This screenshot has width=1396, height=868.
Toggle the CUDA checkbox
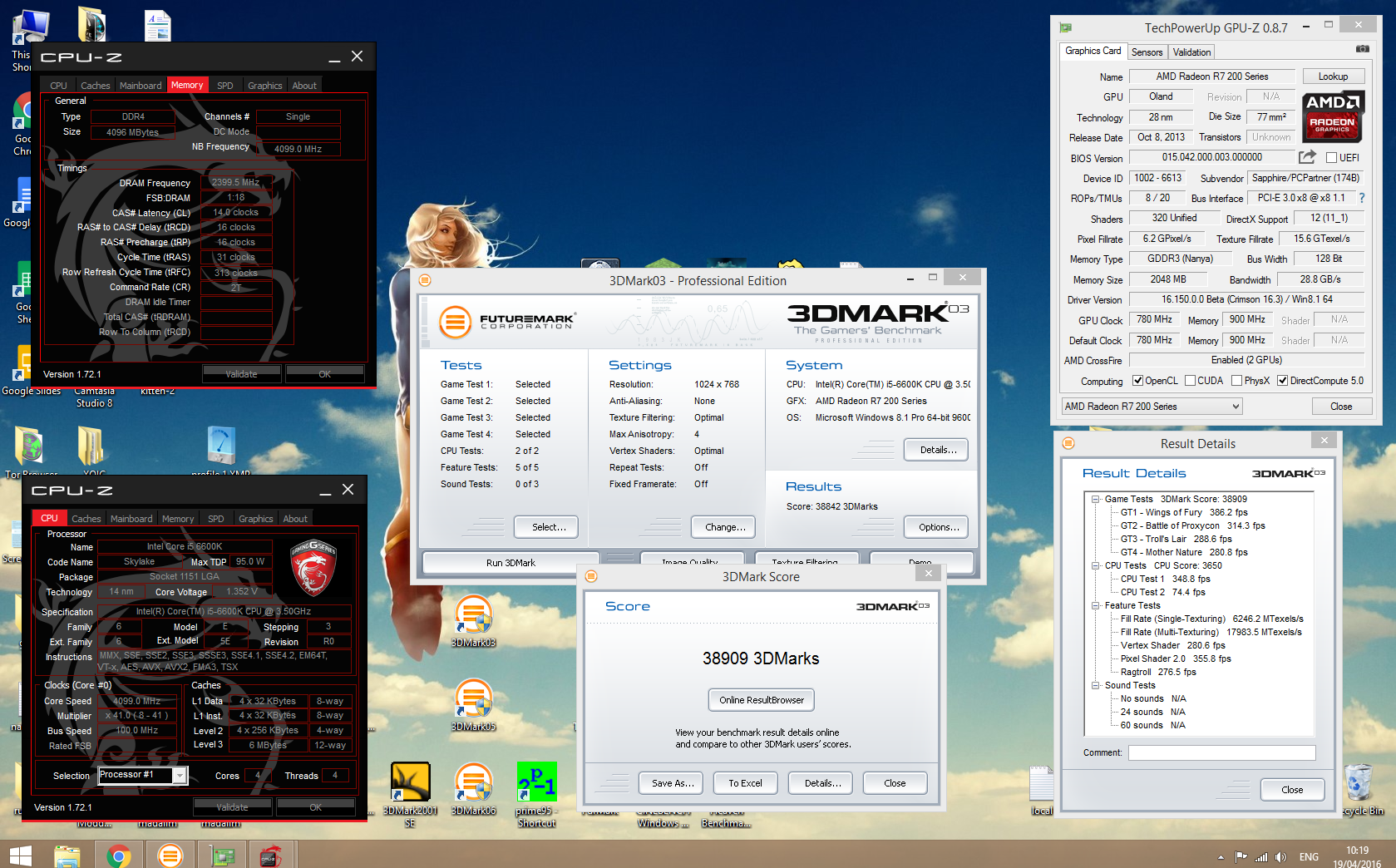pos(1190,381)
